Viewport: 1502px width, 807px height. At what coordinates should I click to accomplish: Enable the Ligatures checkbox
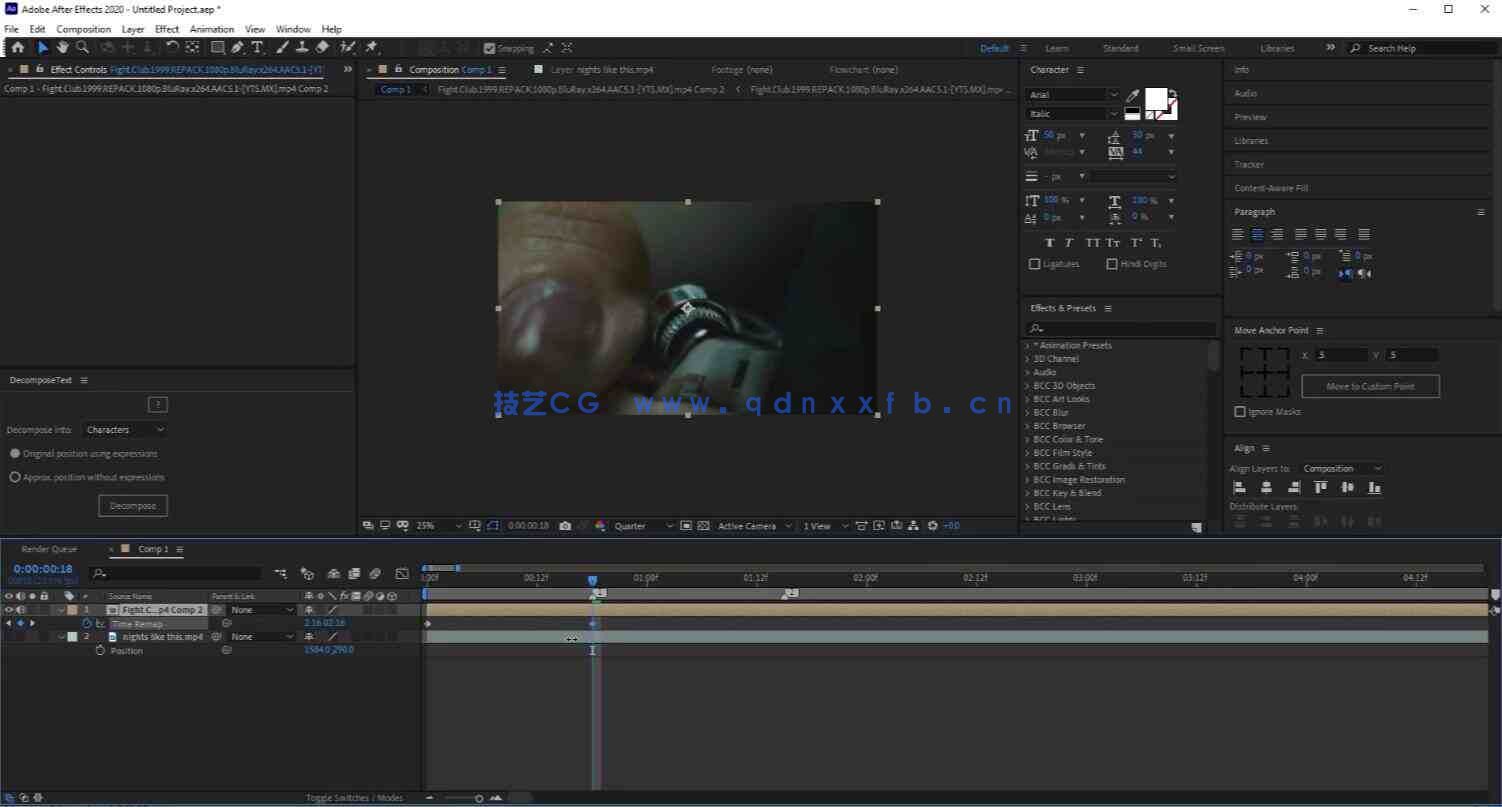1035,264
